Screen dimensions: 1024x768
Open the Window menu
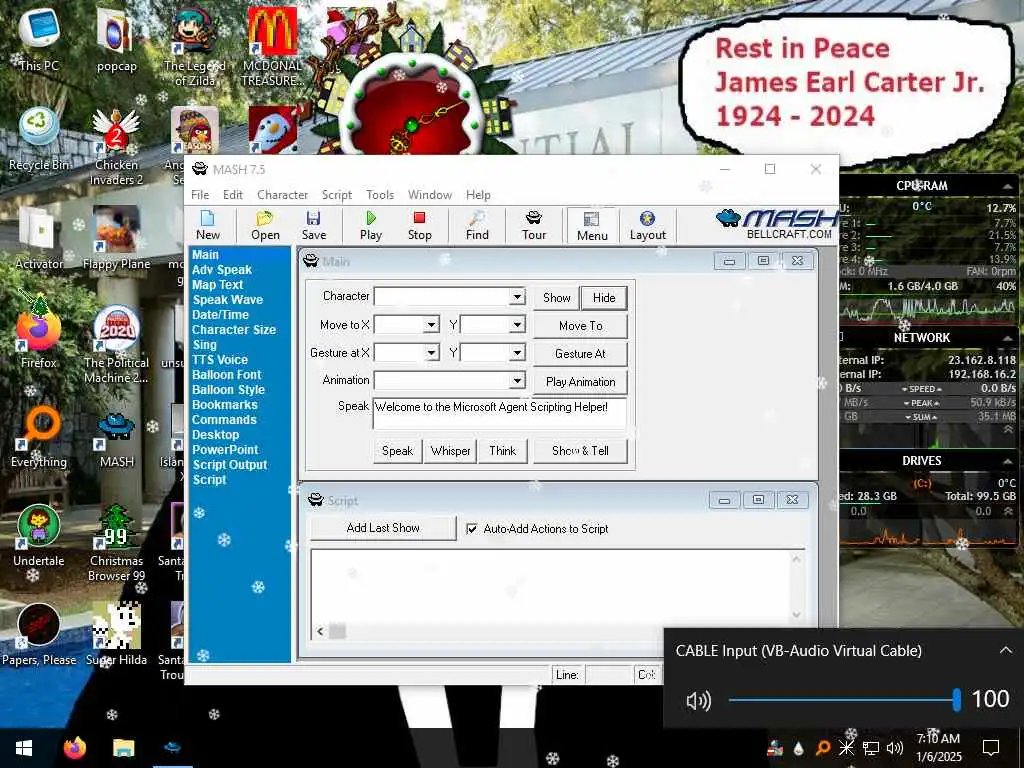click(430, 195)
